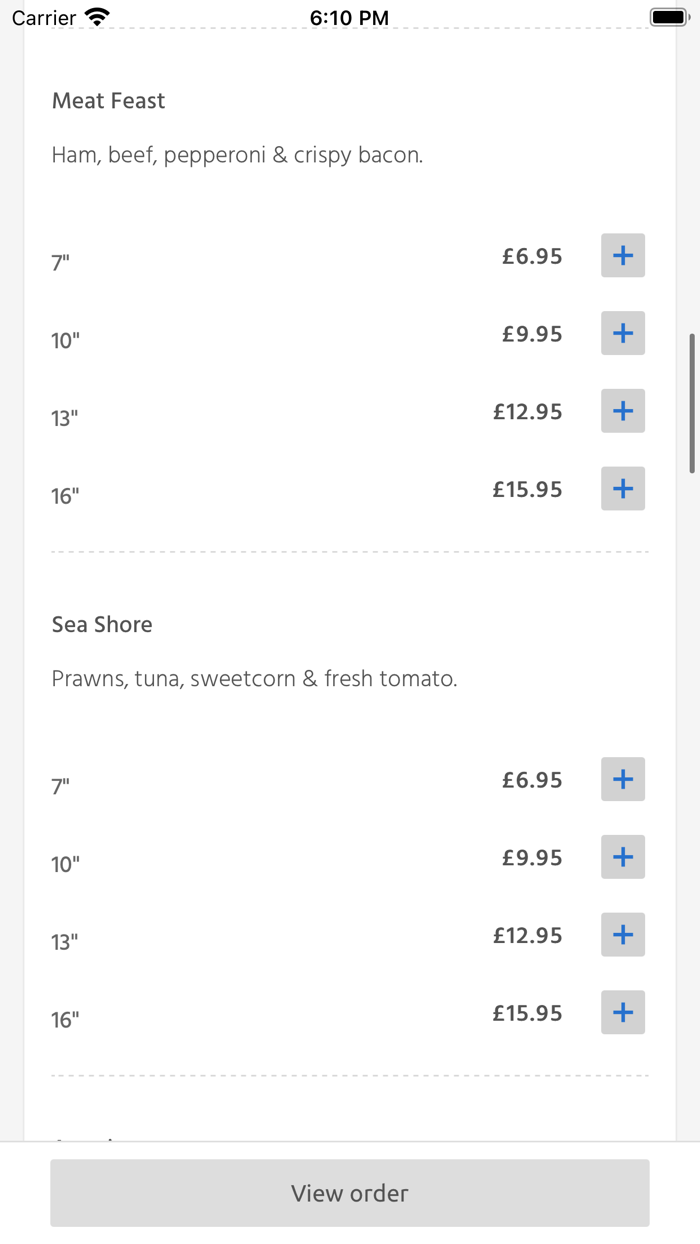Select the £15.95 Meat Feast price
Viewport: 700px width, 1244px height.
(x=527, y=490)
